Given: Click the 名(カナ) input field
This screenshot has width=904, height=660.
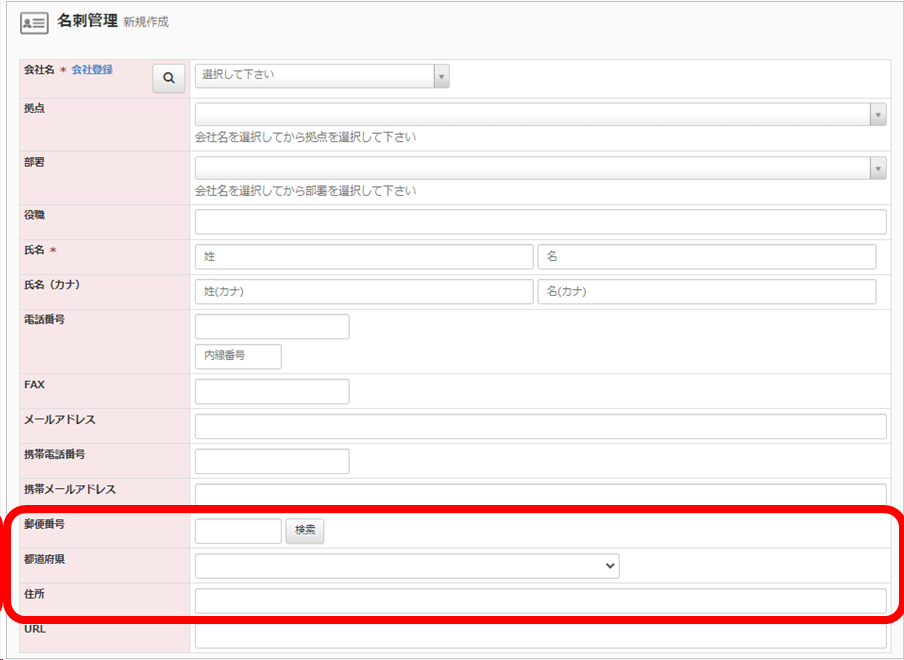Looking at the screenshot, I should (706, 292).
